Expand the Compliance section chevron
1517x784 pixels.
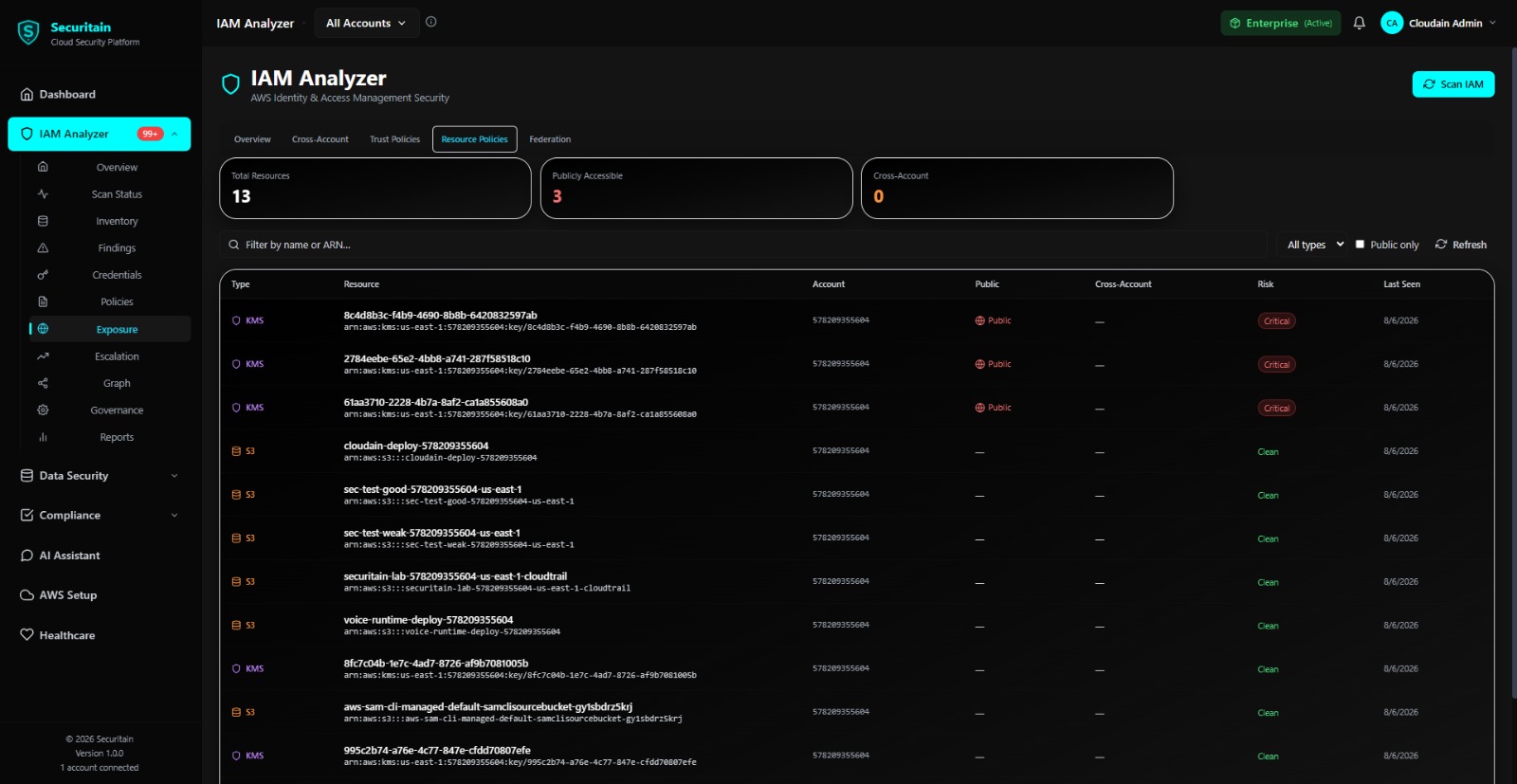coord(174,516)
